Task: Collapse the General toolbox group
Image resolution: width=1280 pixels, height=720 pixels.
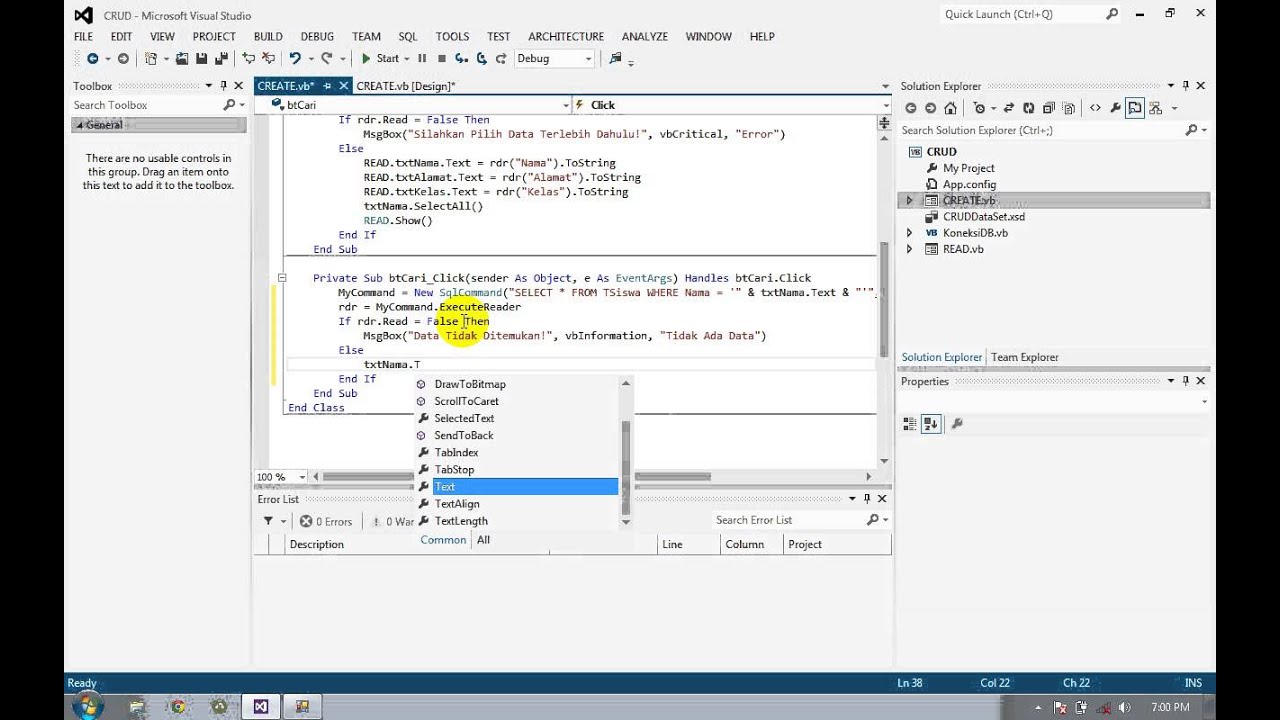Action: pyautogui.click(x=78, y=125)
